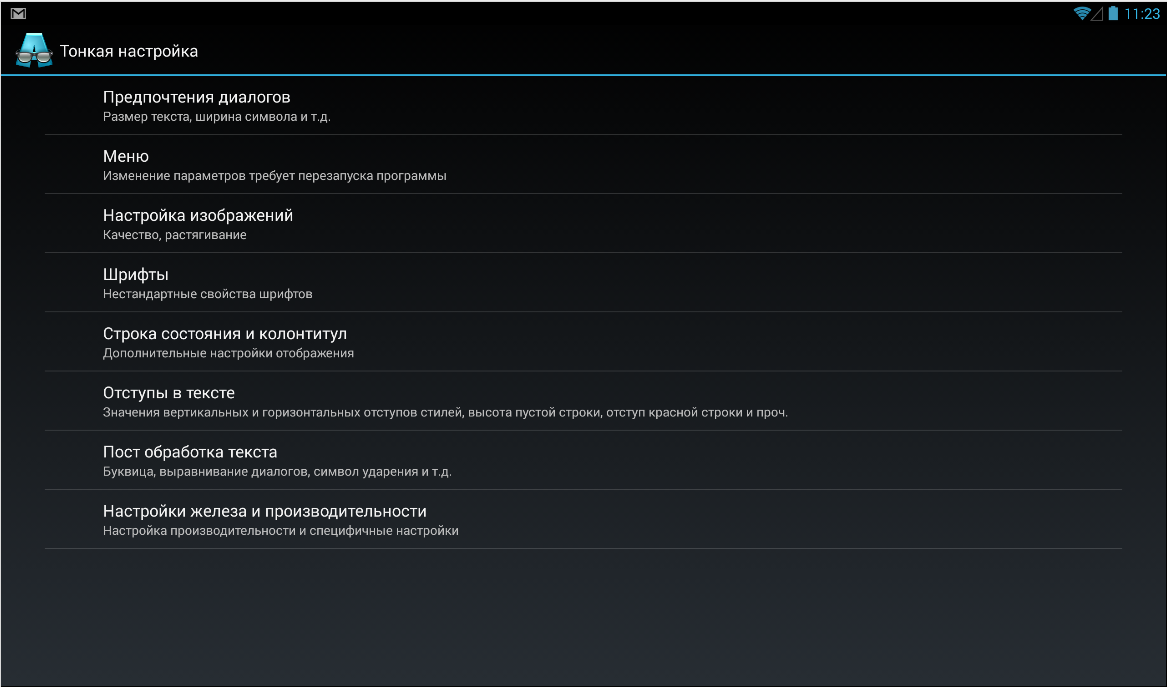Image resolution: width=1167 pixels, height=687 pixels.
Task: Tap the battery status icon
Action: 1112,14
